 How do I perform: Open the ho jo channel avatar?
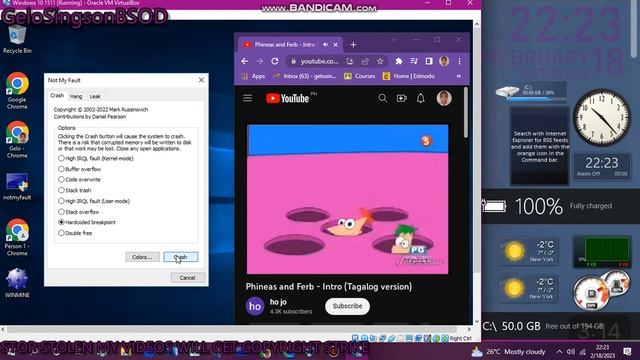click(x=255, y=306)
